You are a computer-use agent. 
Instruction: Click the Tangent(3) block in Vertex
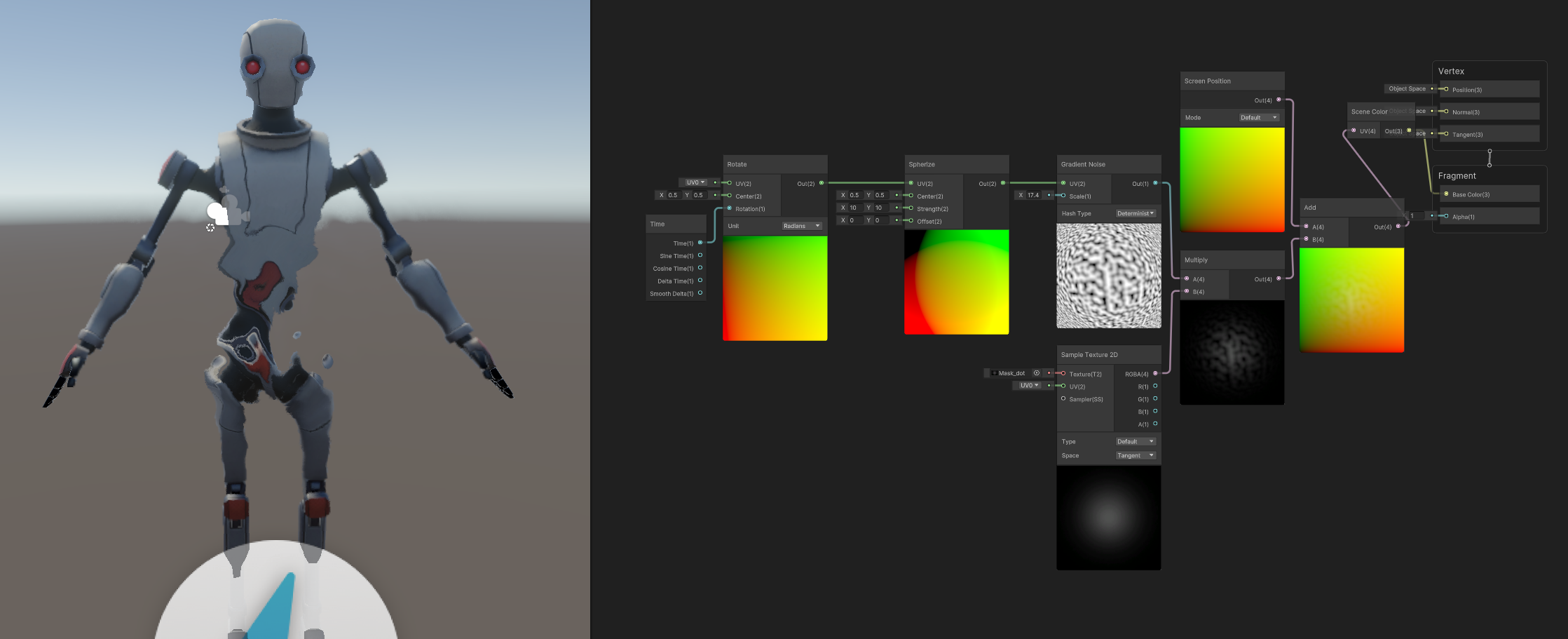[x=1489, y=134]
